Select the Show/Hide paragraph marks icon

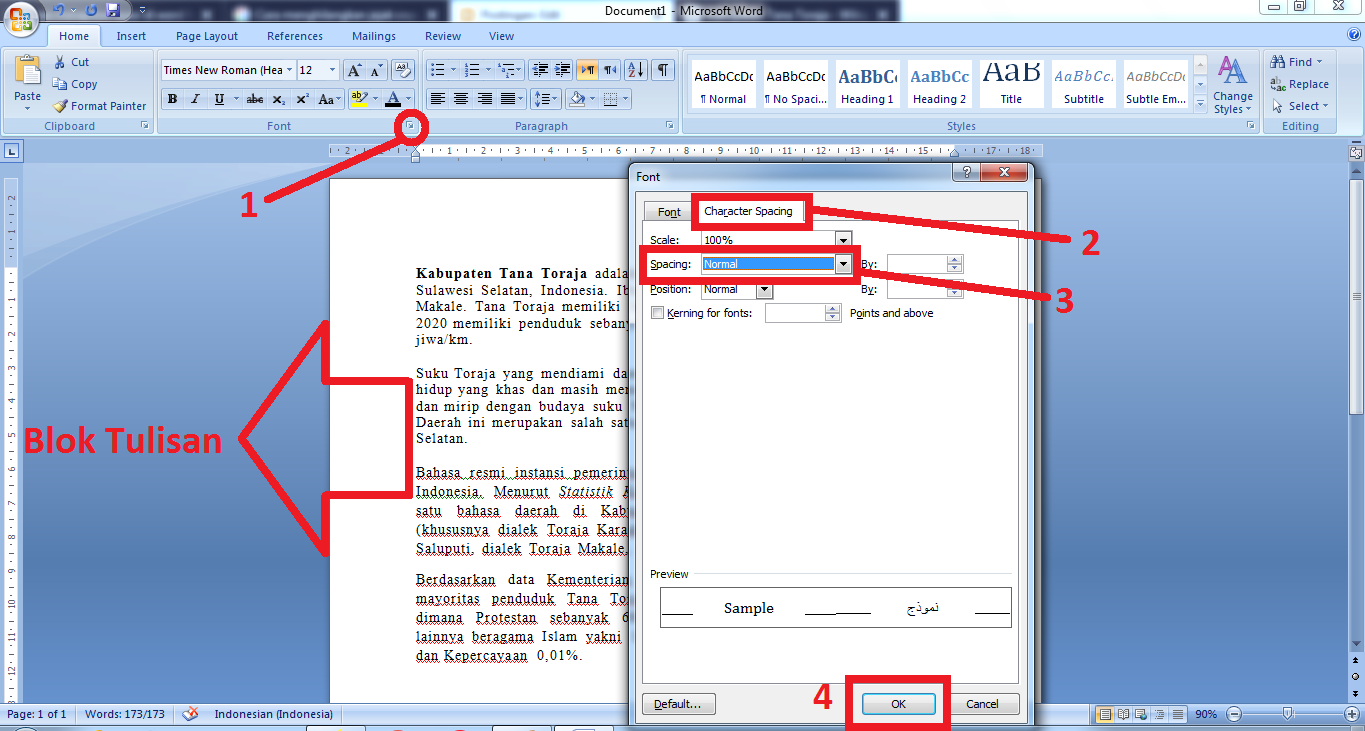[661, 71]
